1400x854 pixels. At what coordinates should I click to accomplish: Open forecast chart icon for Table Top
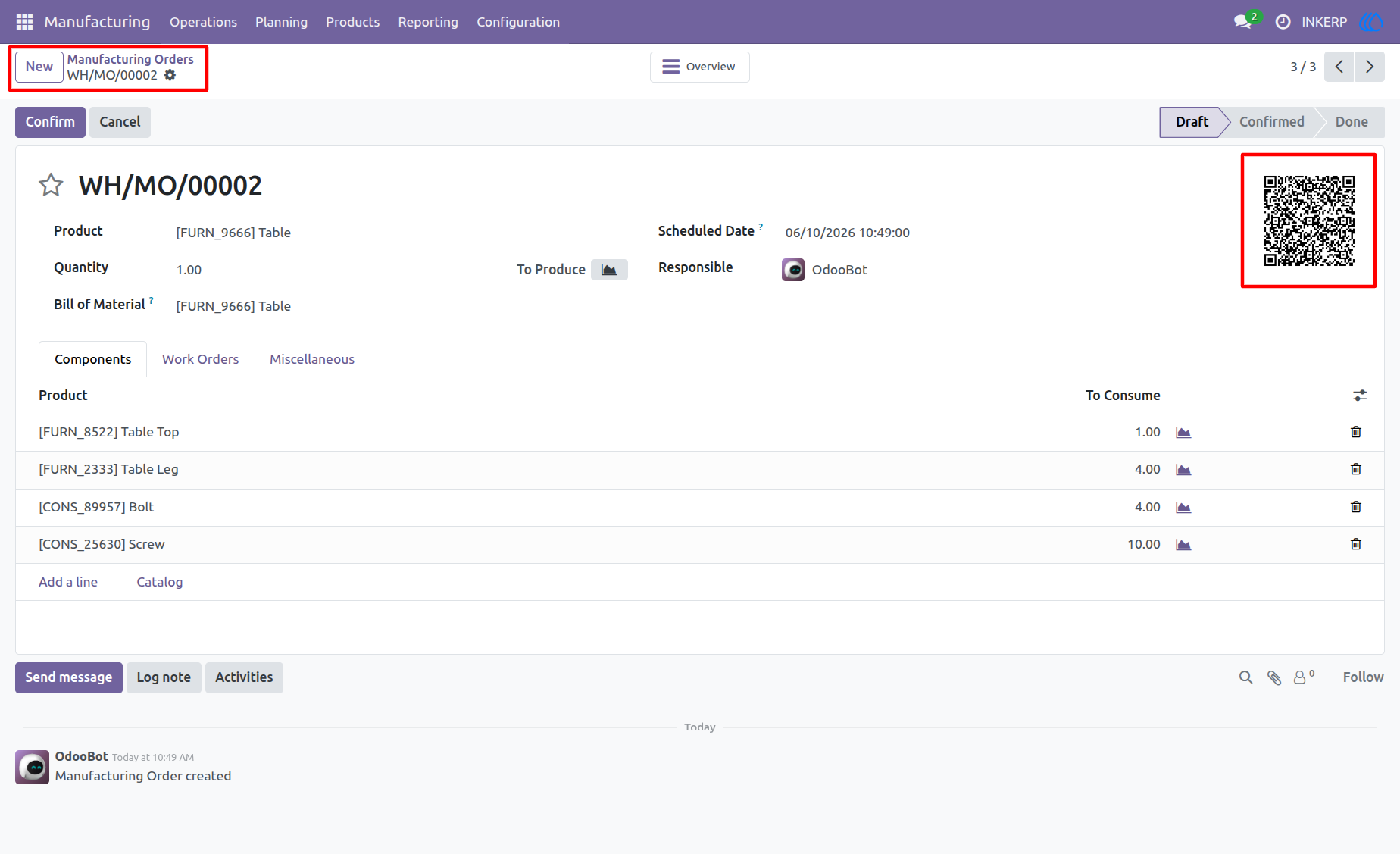1183,432
